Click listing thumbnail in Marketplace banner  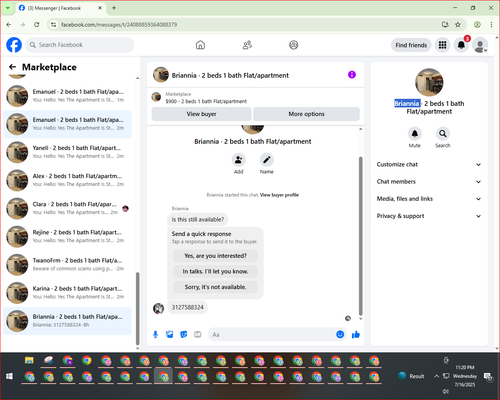click(156, 97)
